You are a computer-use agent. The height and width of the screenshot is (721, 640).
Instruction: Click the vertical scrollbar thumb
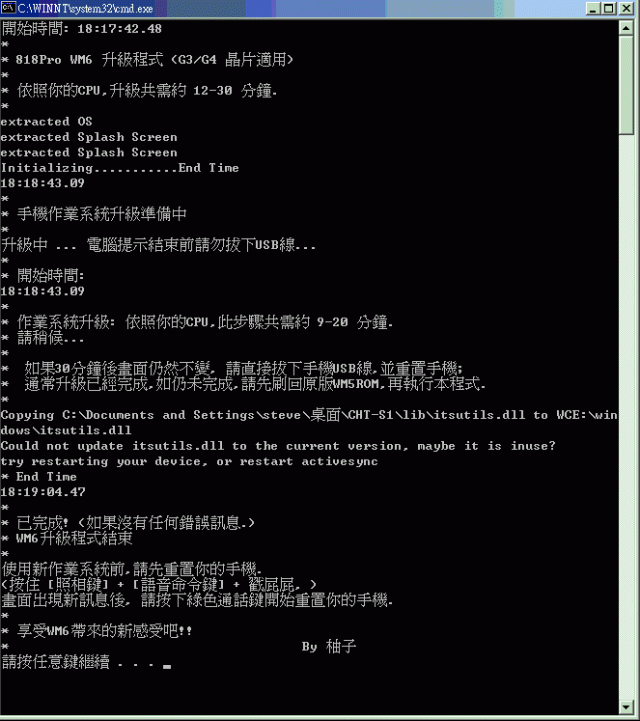[626, 85]
